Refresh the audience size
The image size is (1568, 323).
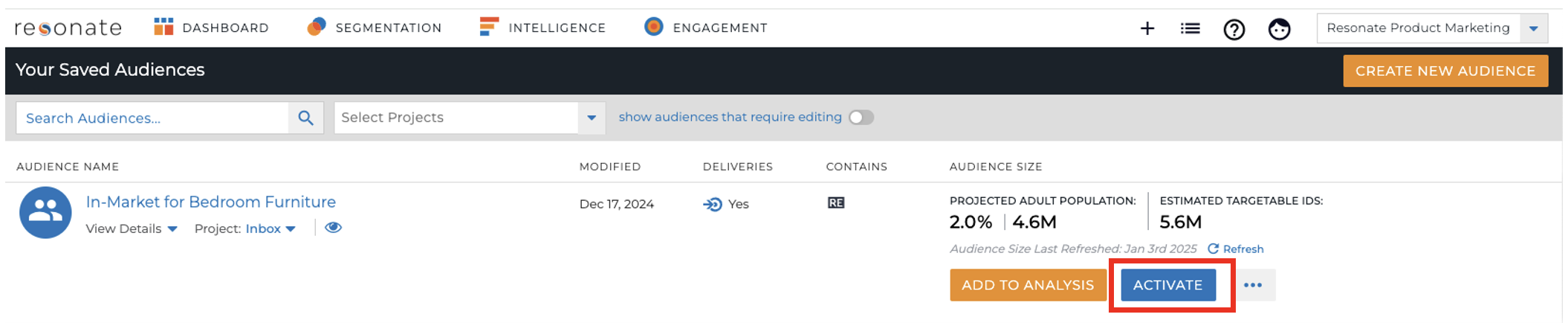(x=1235, y=249)
